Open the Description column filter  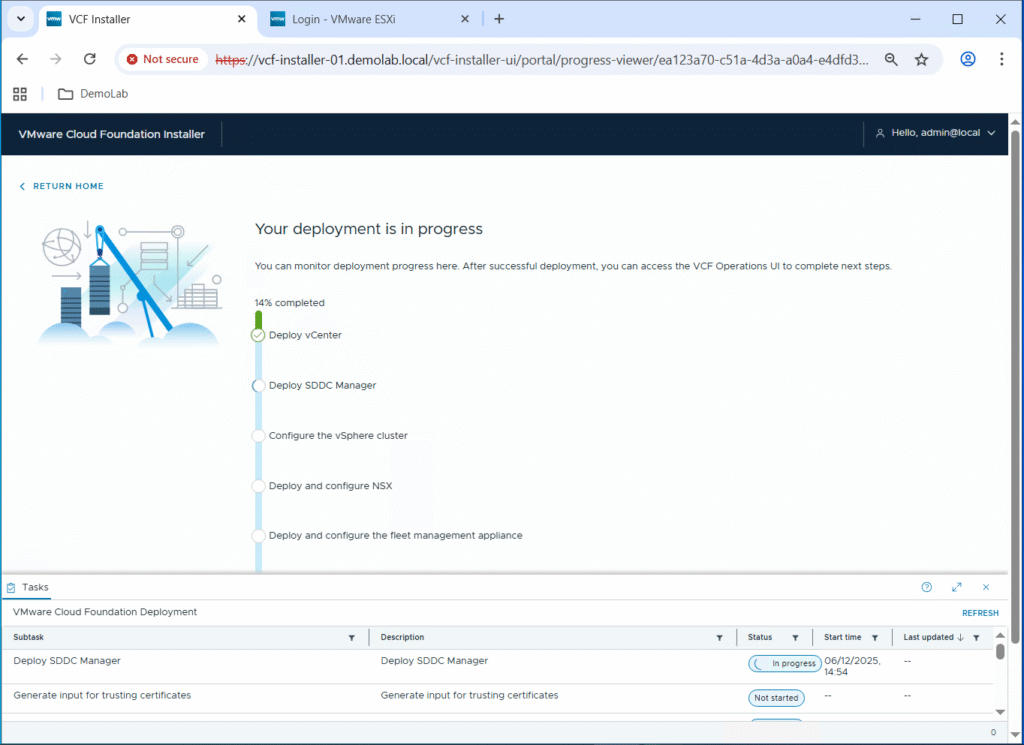click(719, 638)
